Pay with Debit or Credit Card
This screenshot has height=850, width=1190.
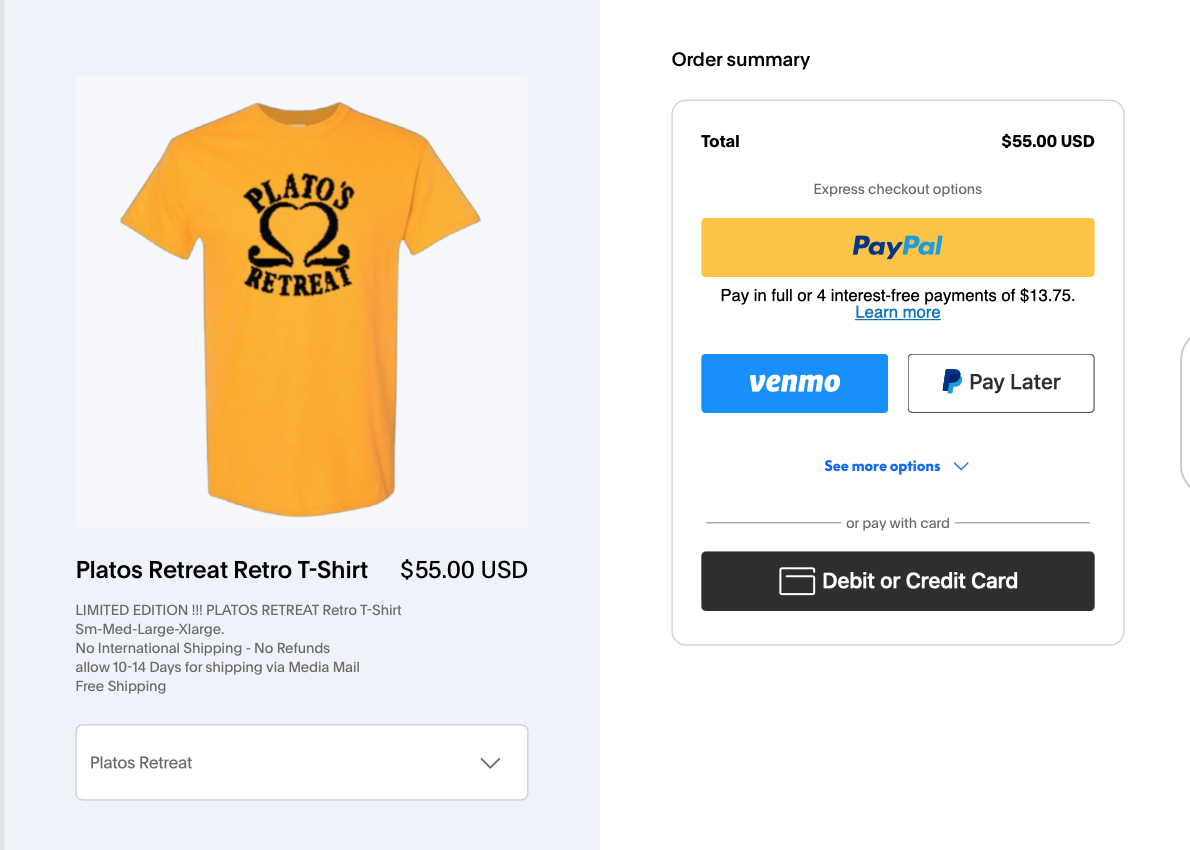897,581
